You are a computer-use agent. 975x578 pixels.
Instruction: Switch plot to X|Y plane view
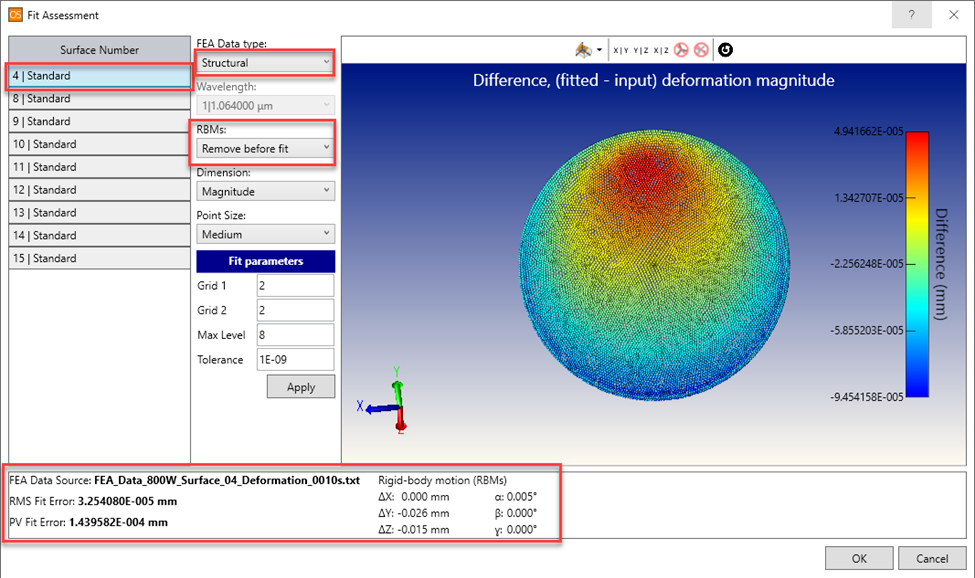click(621, 50)
